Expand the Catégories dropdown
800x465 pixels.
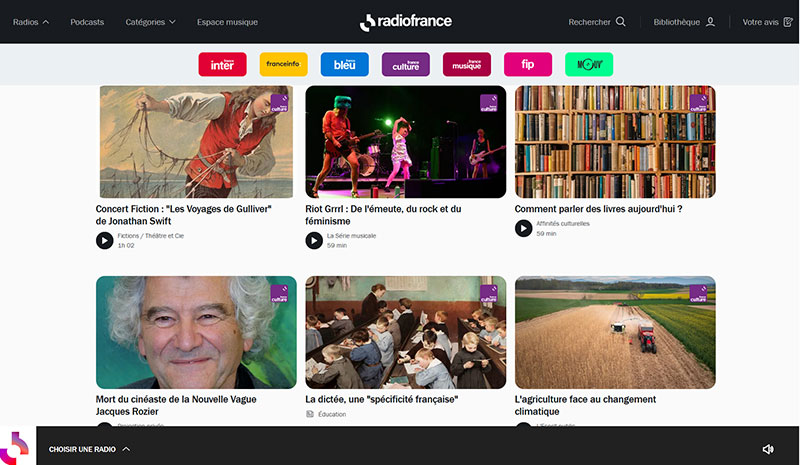coord(151,22)
